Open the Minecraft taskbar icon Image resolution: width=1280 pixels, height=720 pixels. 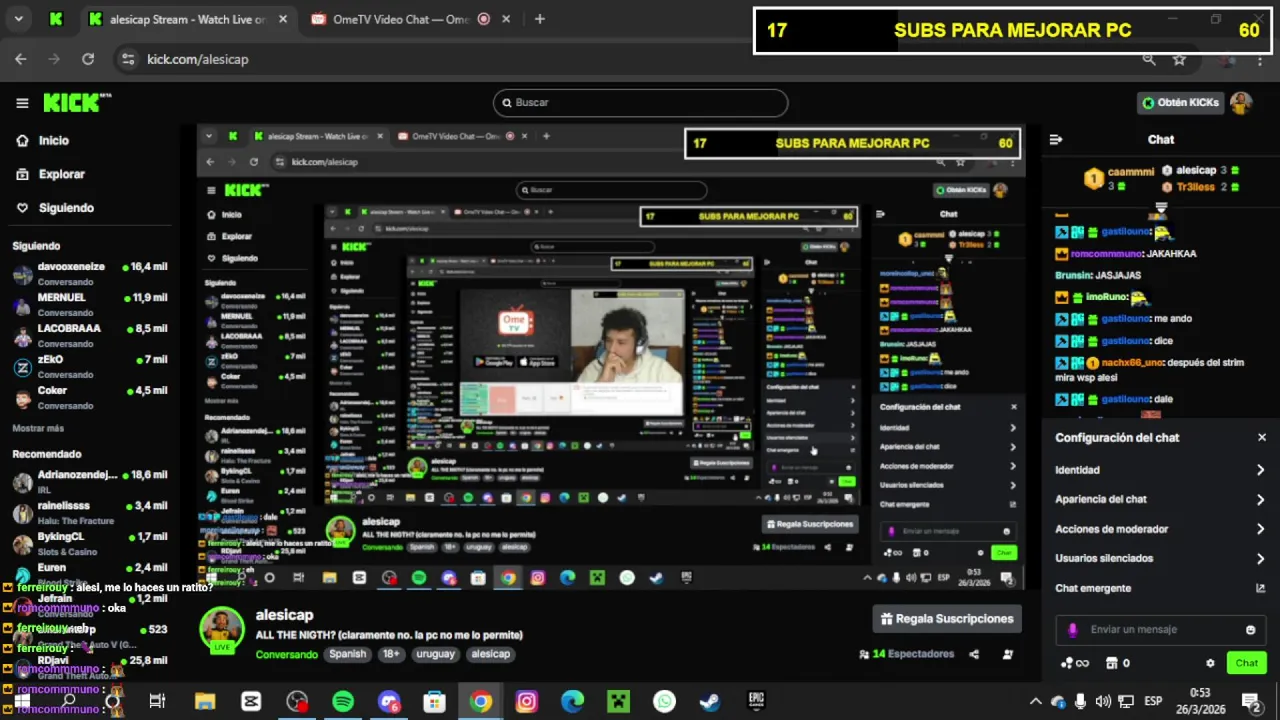pyautogui.click(x=618, y=702)
